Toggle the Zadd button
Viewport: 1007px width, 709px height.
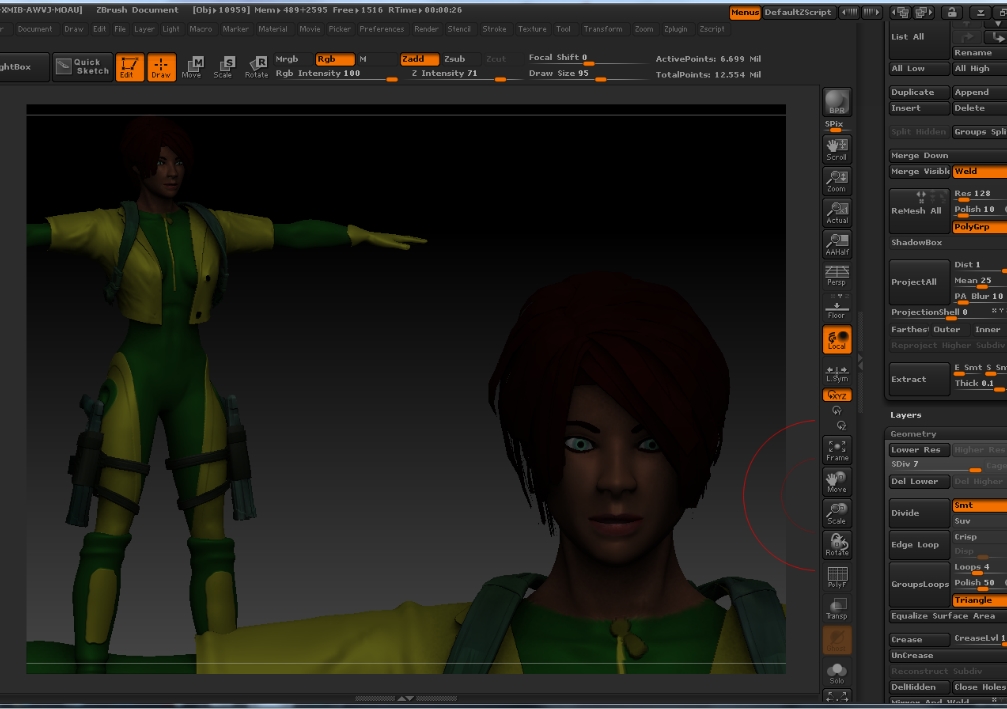click(x=419, y=59)
